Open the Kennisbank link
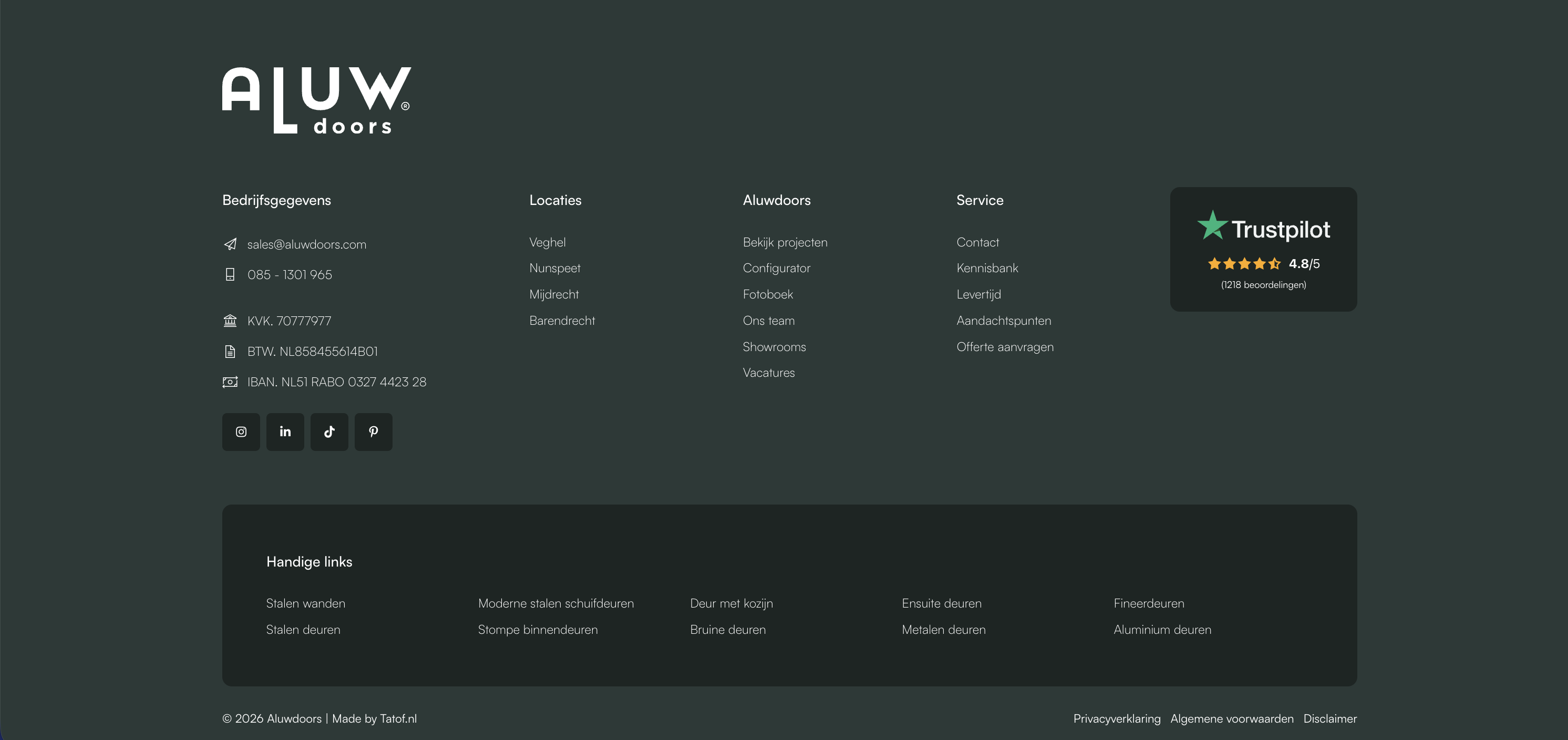 coord(987,268)
